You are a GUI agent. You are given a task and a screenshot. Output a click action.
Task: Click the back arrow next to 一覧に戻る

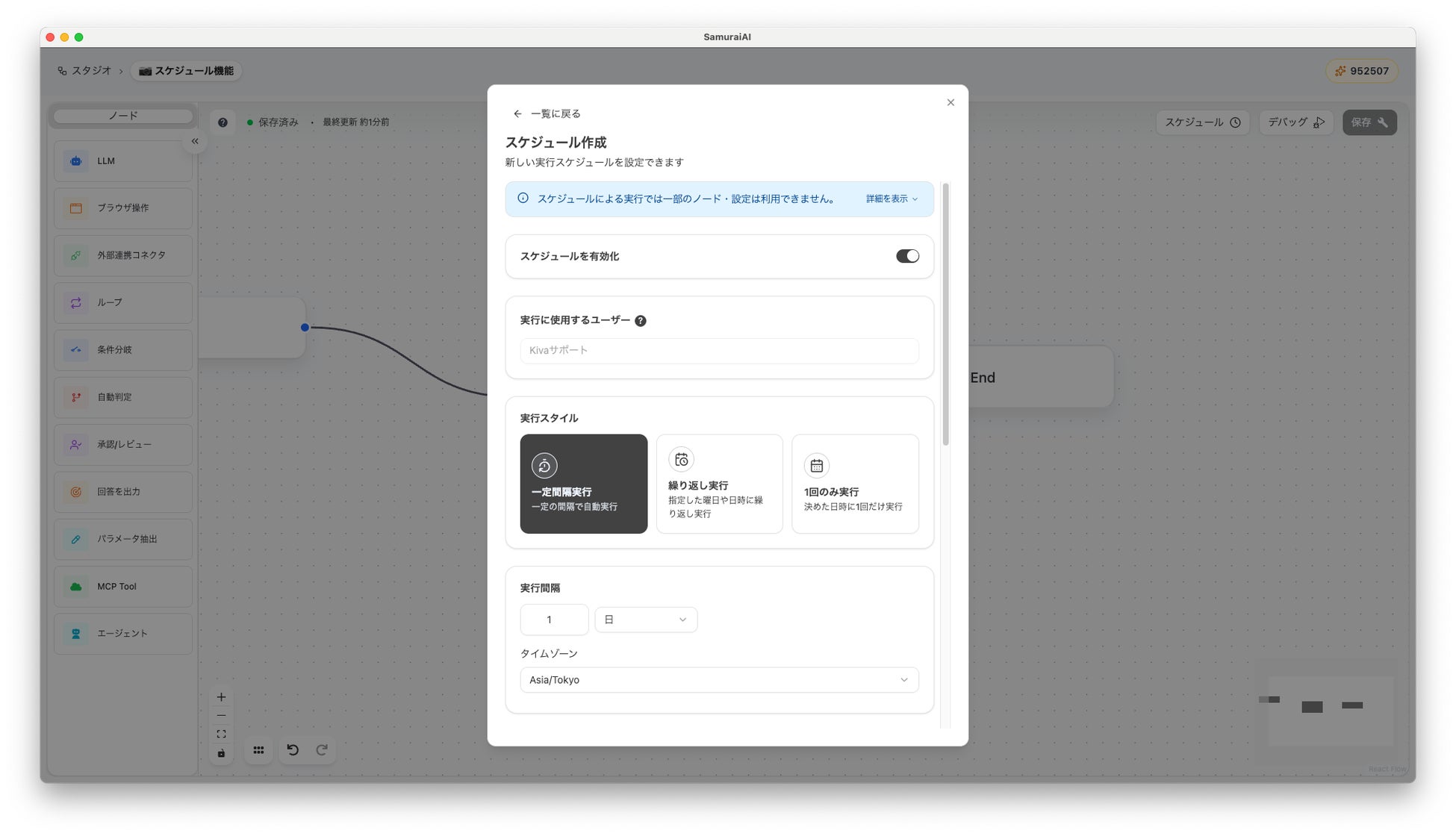click(x=517, y=114)
